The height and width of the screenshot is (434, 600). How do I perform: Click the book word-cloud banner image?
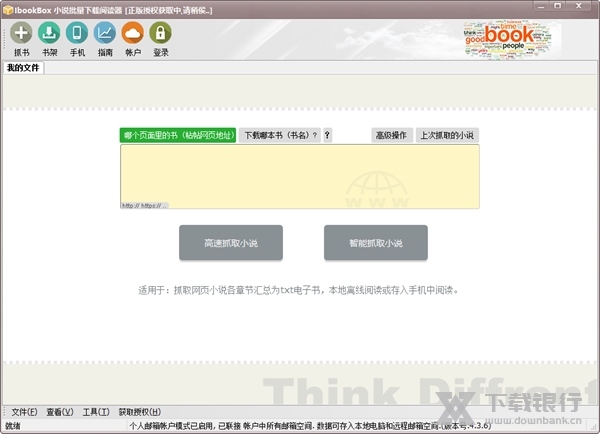pos(509,40)
